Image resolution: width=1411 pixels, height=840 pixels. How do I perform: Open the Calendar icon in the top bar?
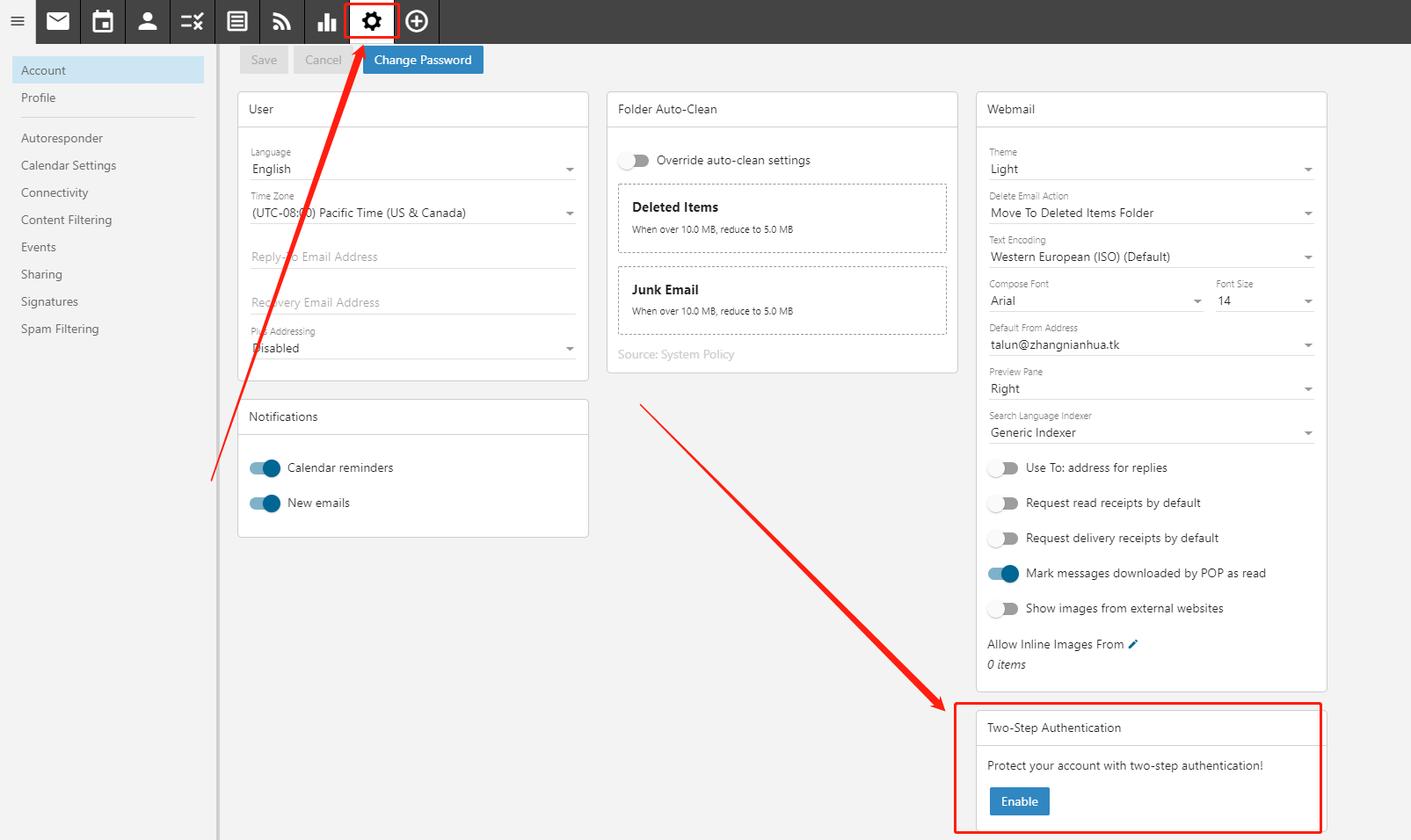(x=103, y=21)
